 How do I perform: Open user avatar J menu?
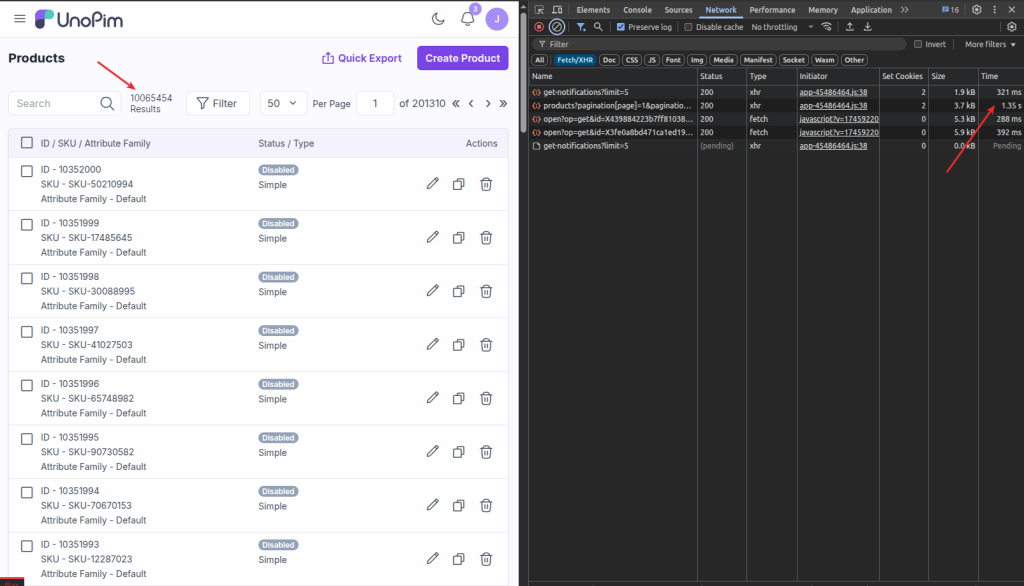click(497, 19)
